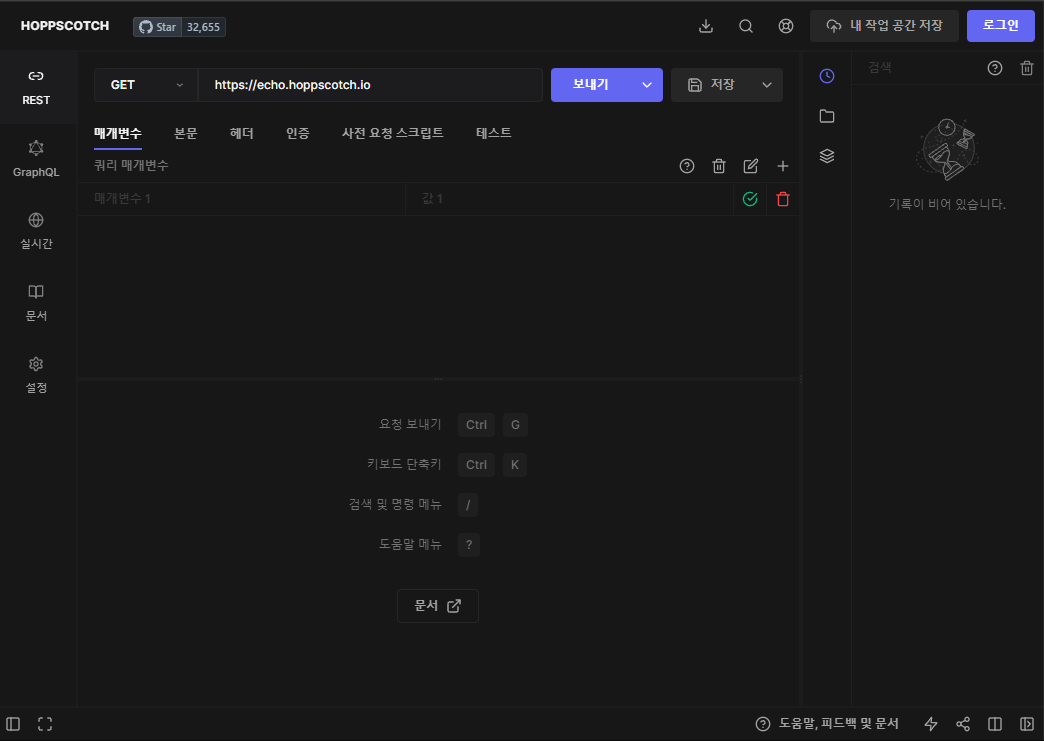Click the 키보드 단축키 shortcut label
Screen dimensions: 1044x741
[x=404, y=464]
